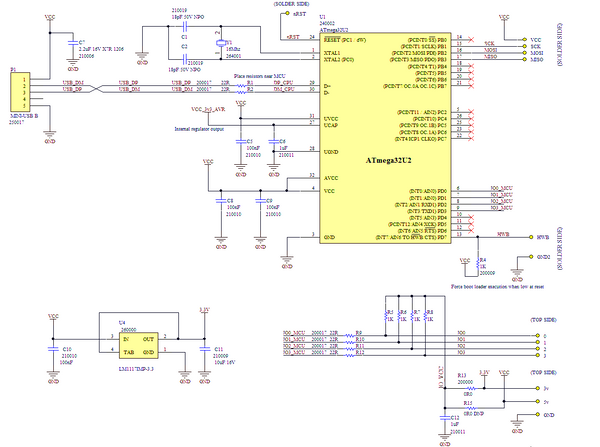
Task: Click the HWB pad on the right
Action: tap(529, 237)
